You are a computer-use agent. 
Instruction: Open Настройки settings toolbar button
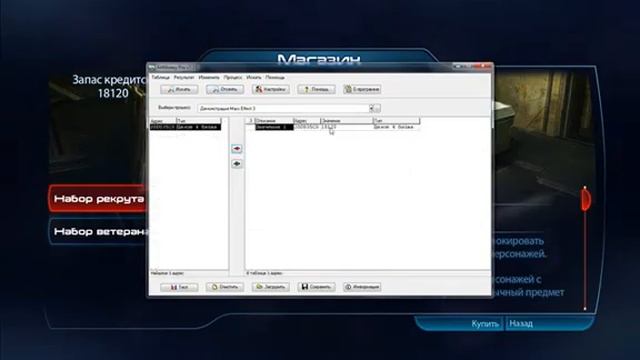271,89
